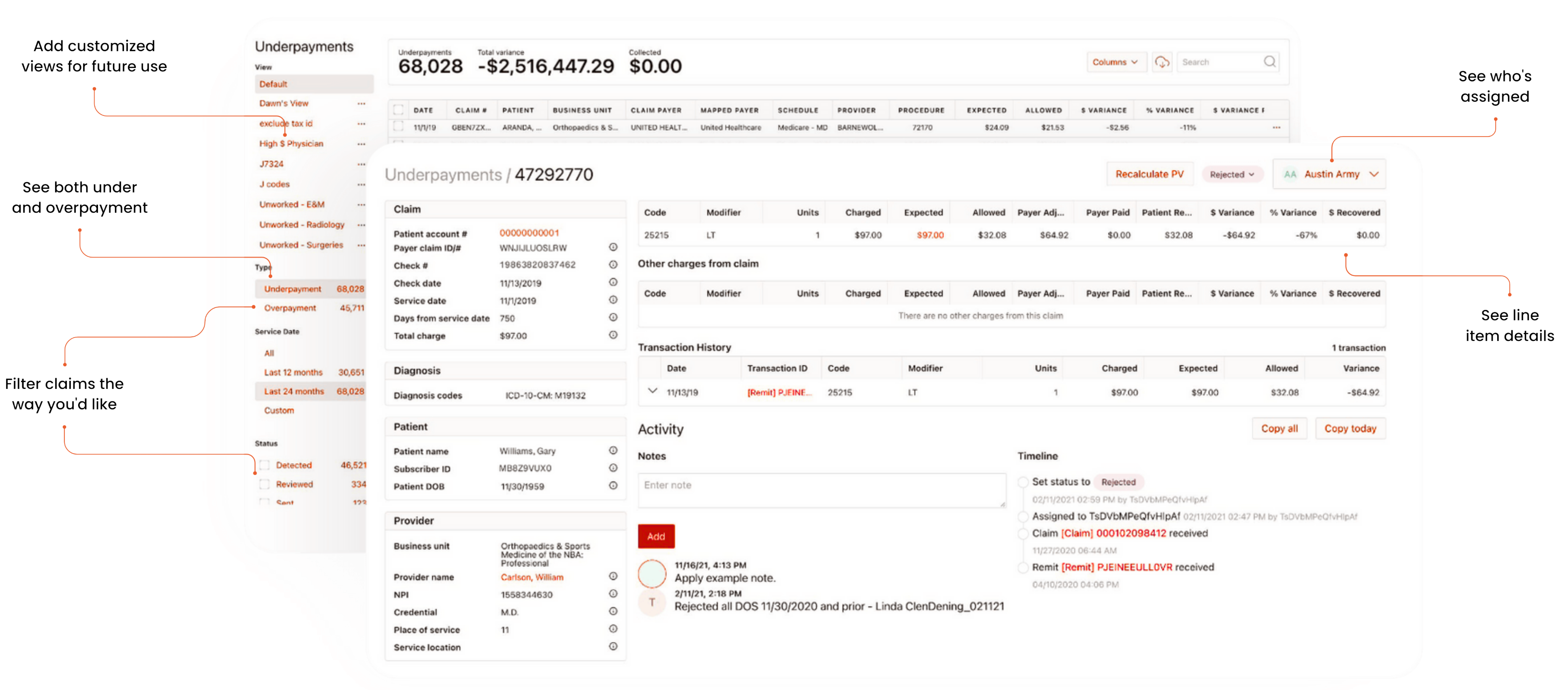Screen dimensions: 1568x690
Task: Open the Columns dropdown
Action: pos(1115,62)
